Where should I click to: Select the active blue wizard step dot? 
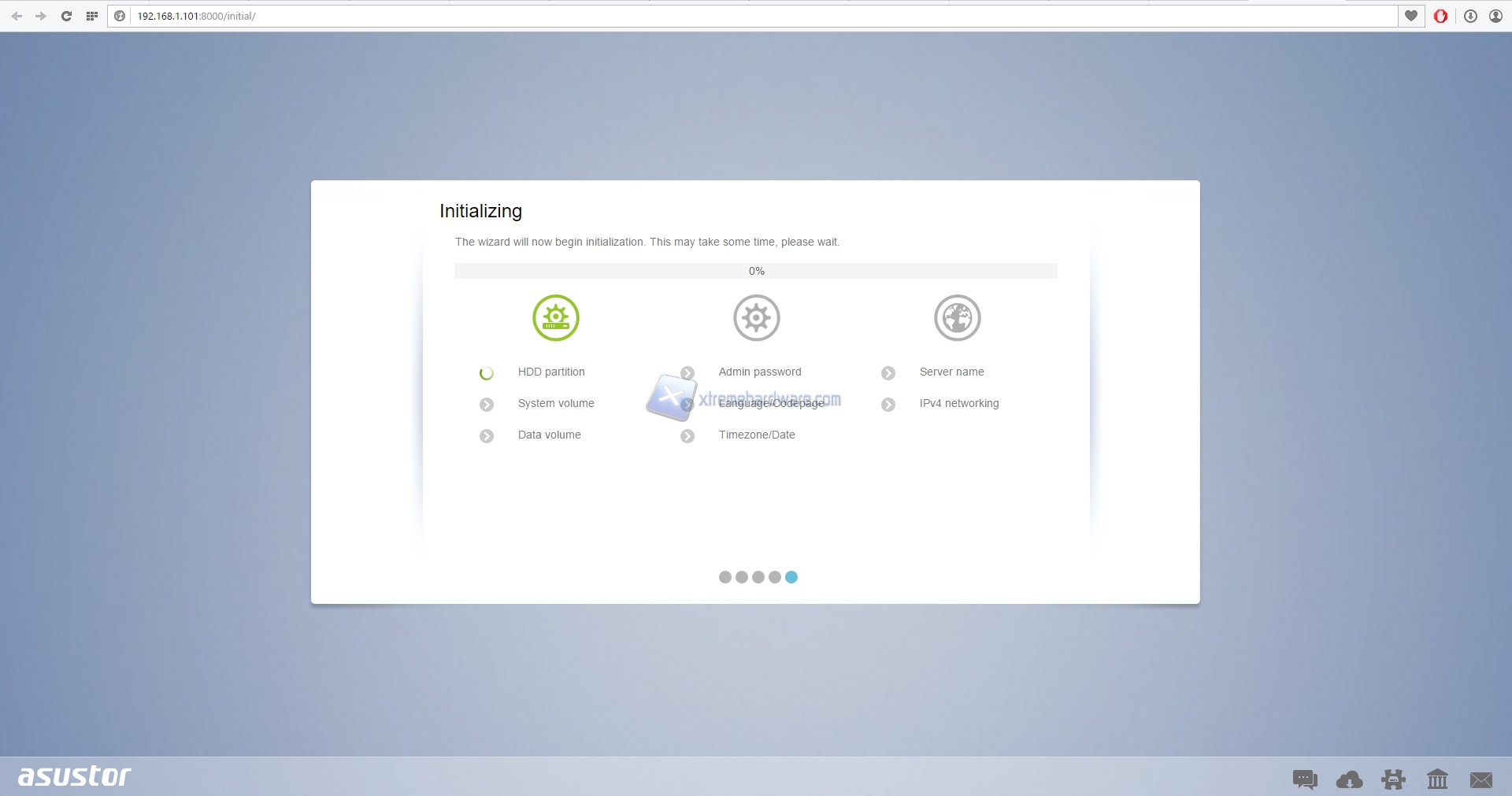[x=791, y=577]
